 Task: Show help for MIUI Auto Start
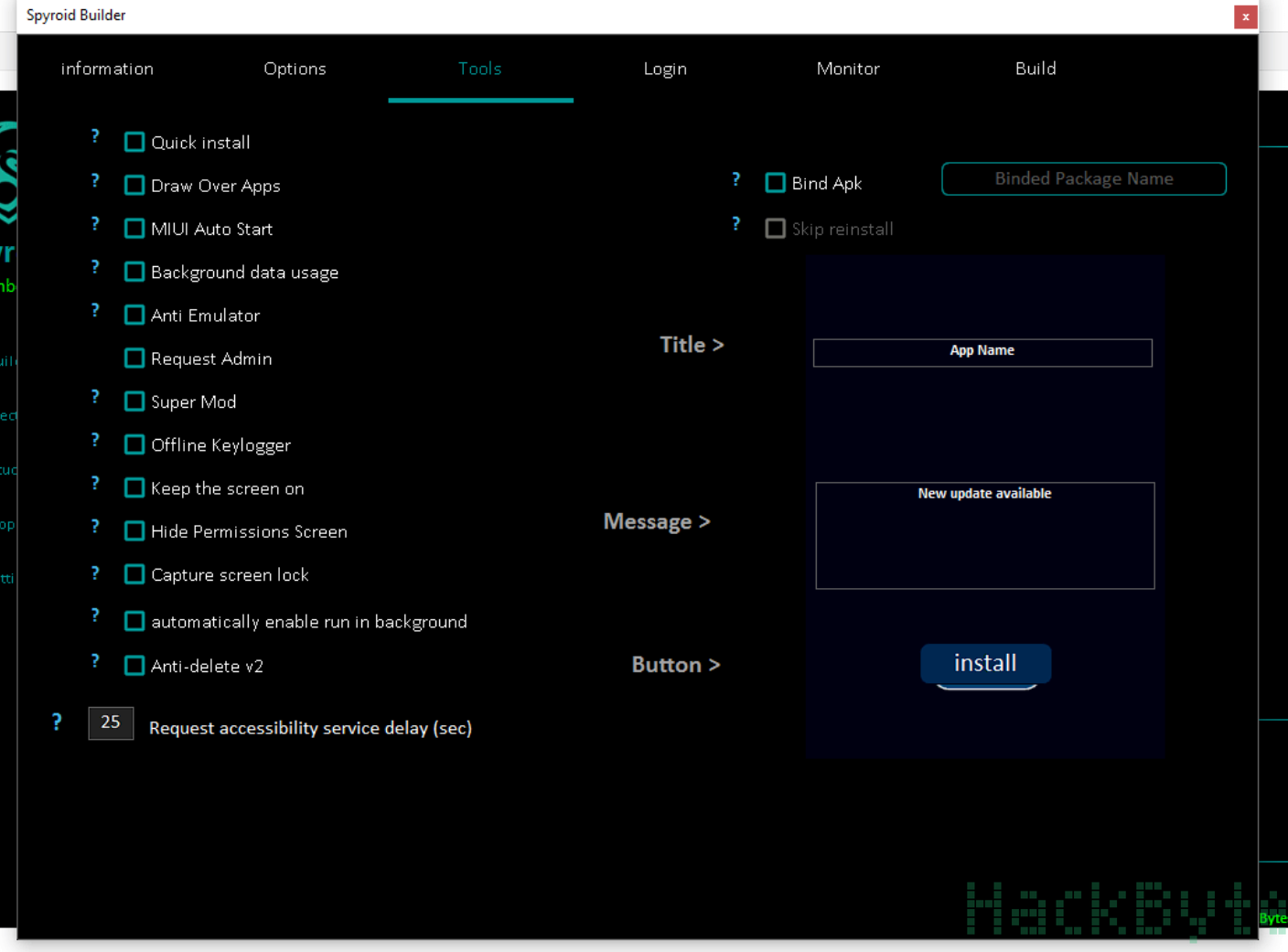(95, 224)
